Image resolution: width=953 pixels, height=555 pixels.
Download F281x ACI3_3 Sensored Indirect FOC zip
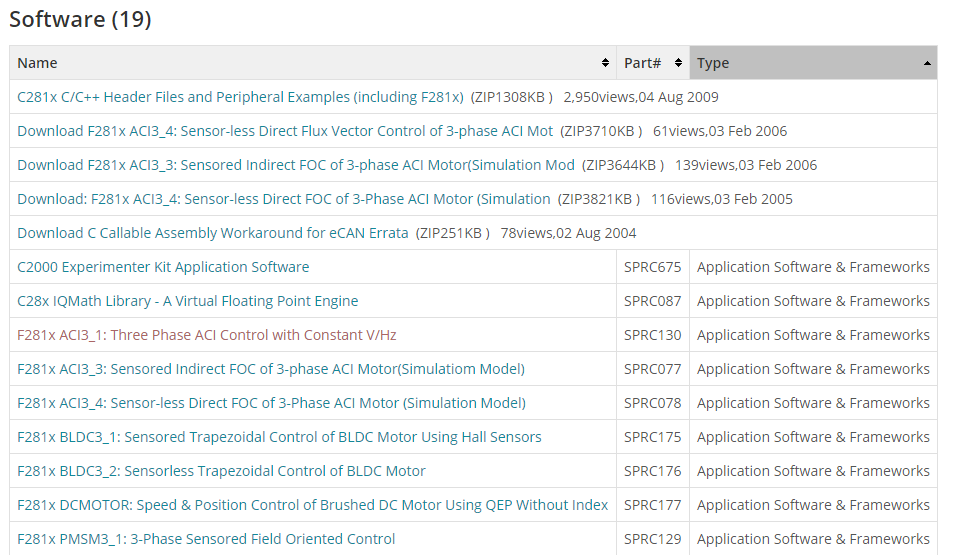click(x=296, y=165)
